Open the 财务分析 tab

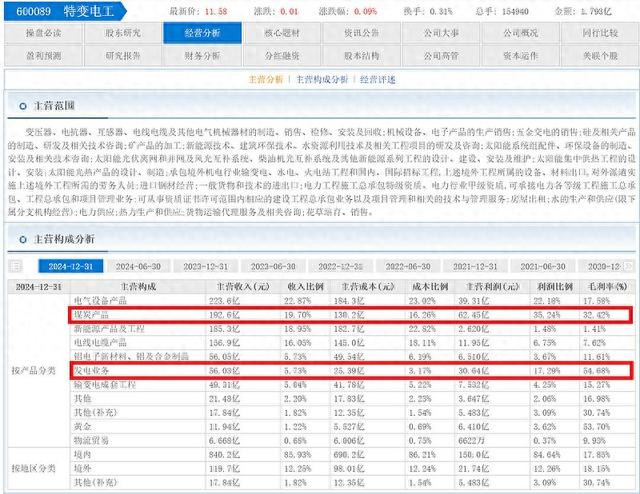pos(202,56)
